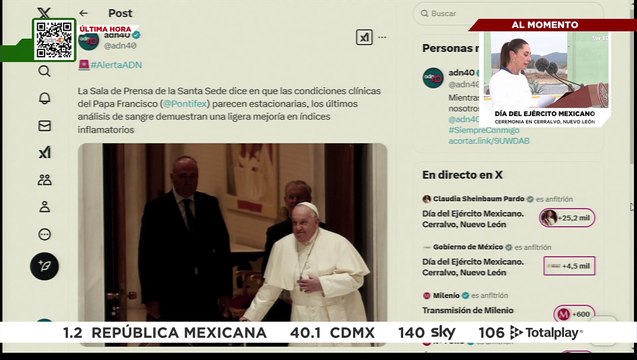Screen dimensions: 637x360
Task: Click the QR code overlay
Action: click(x=54, y=40)
